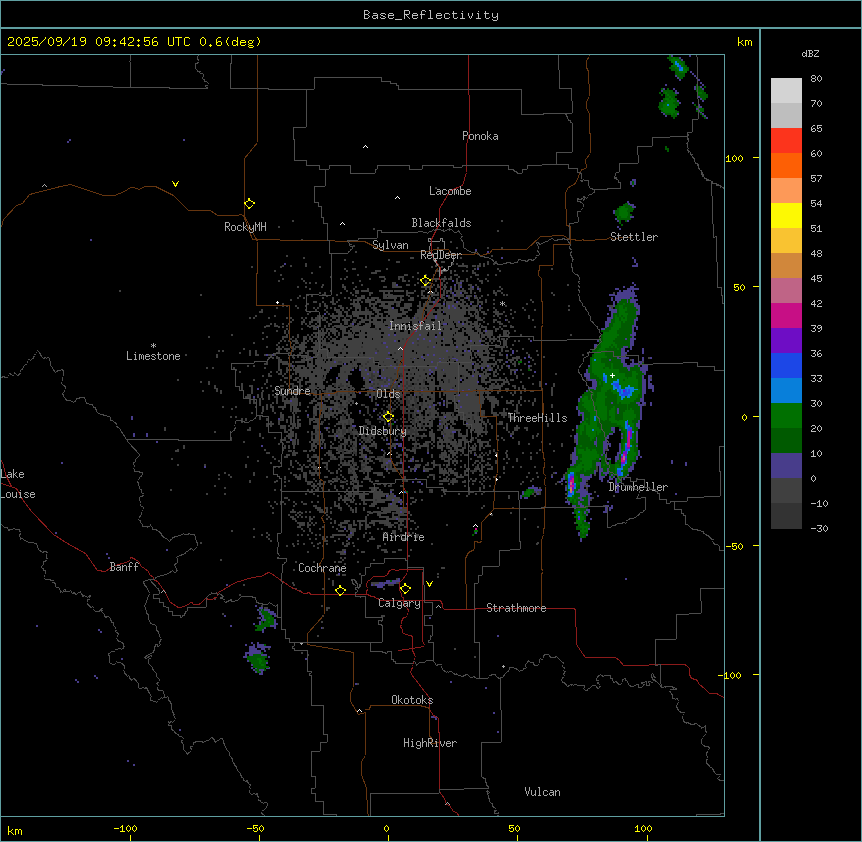Pick the red swatch in the dBZ legend
Screen dimensions: 862x842
786,140
